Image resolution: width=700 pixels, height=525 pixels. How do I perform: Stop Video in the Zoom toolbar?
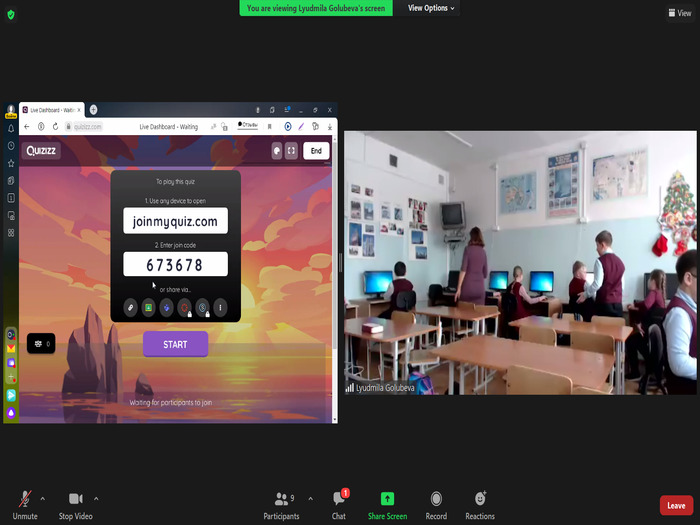[x=75, y=505]
